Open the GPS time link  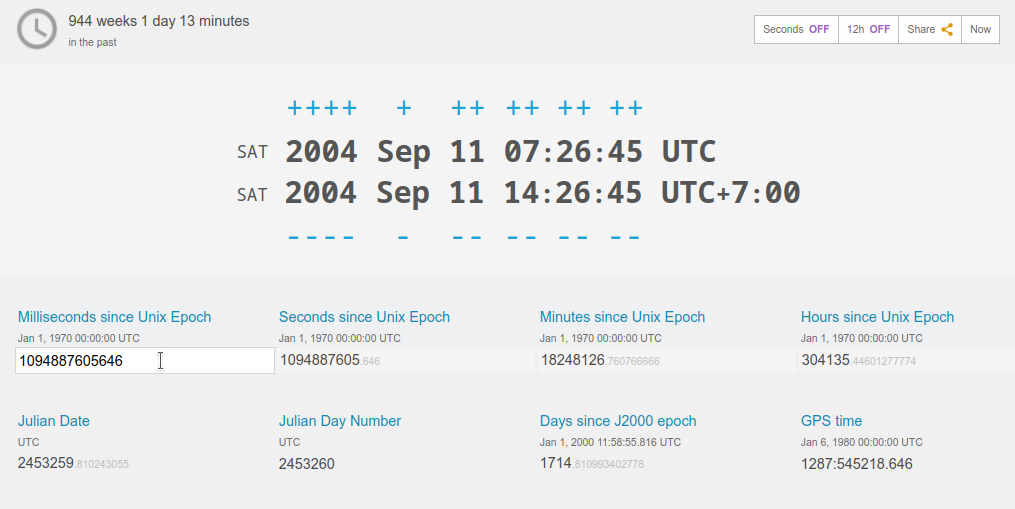point(831,421)
